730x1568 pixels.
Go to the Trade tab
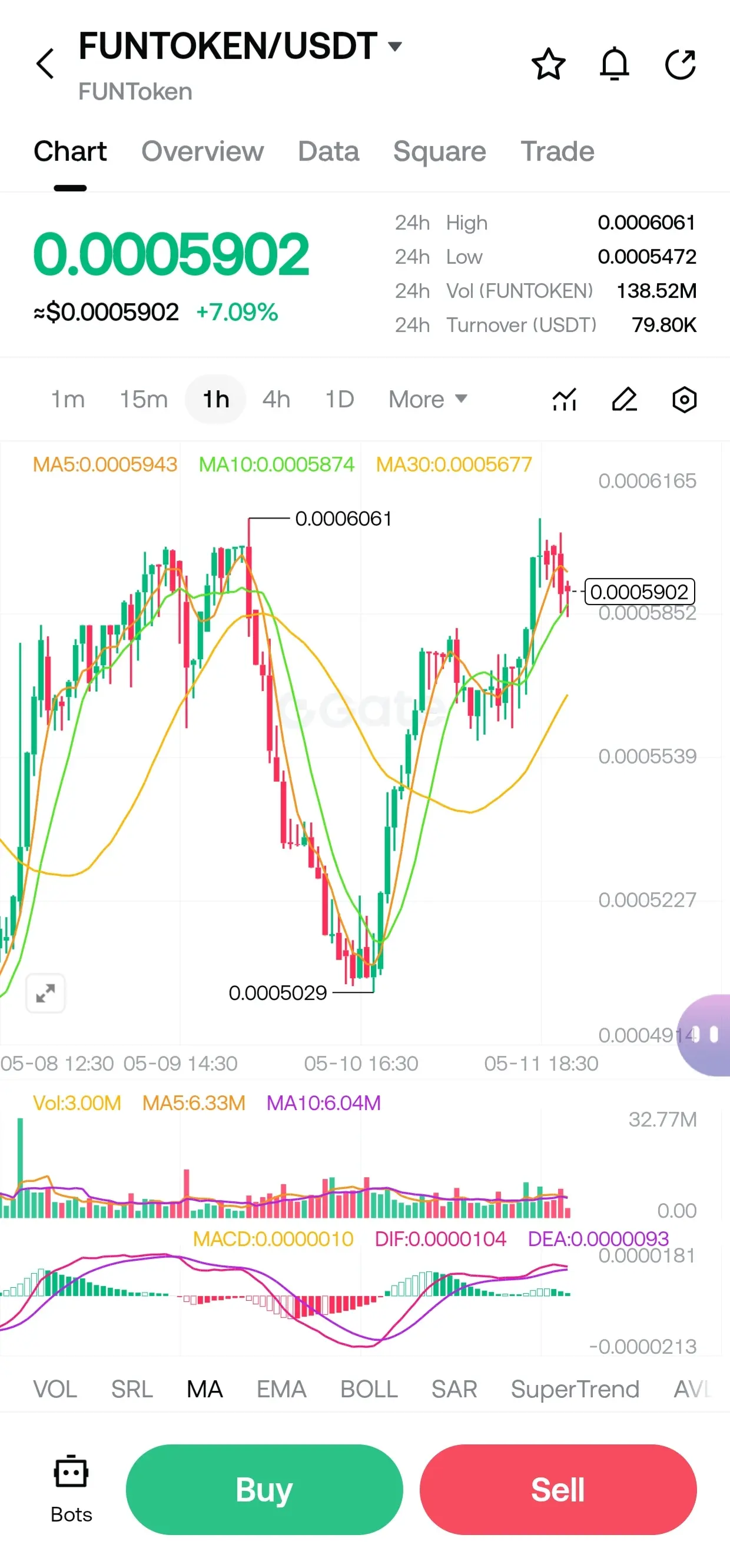(557, 152)
